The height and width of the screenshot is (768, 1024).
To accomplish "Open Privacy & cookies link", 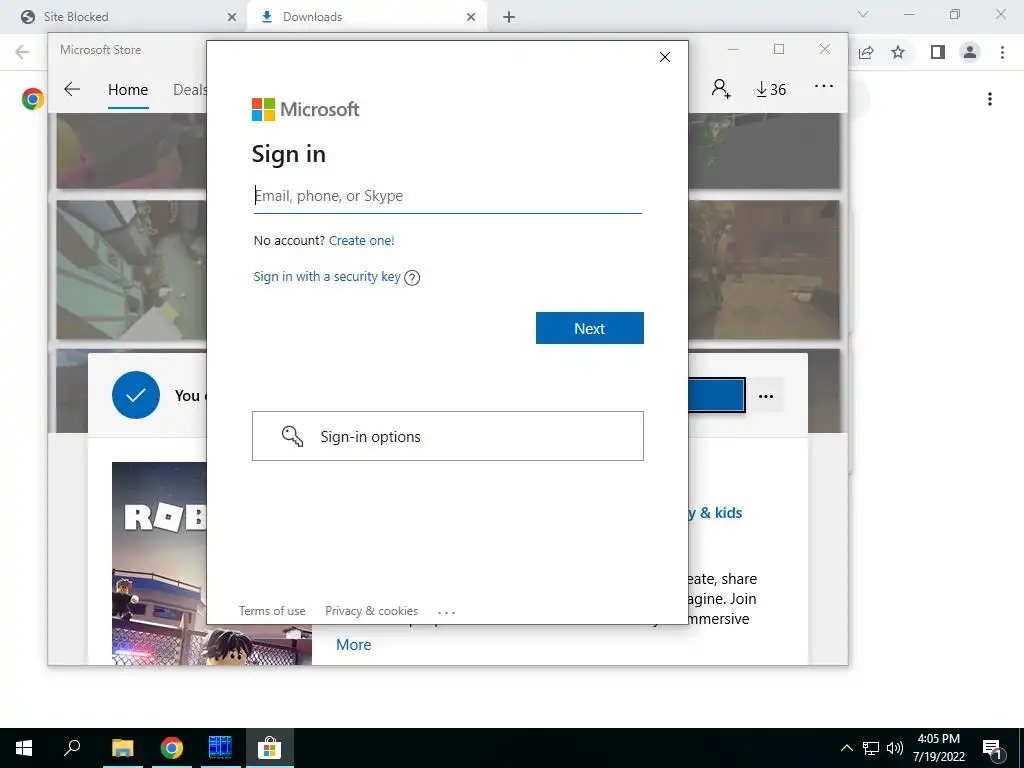I will point(371,611).
